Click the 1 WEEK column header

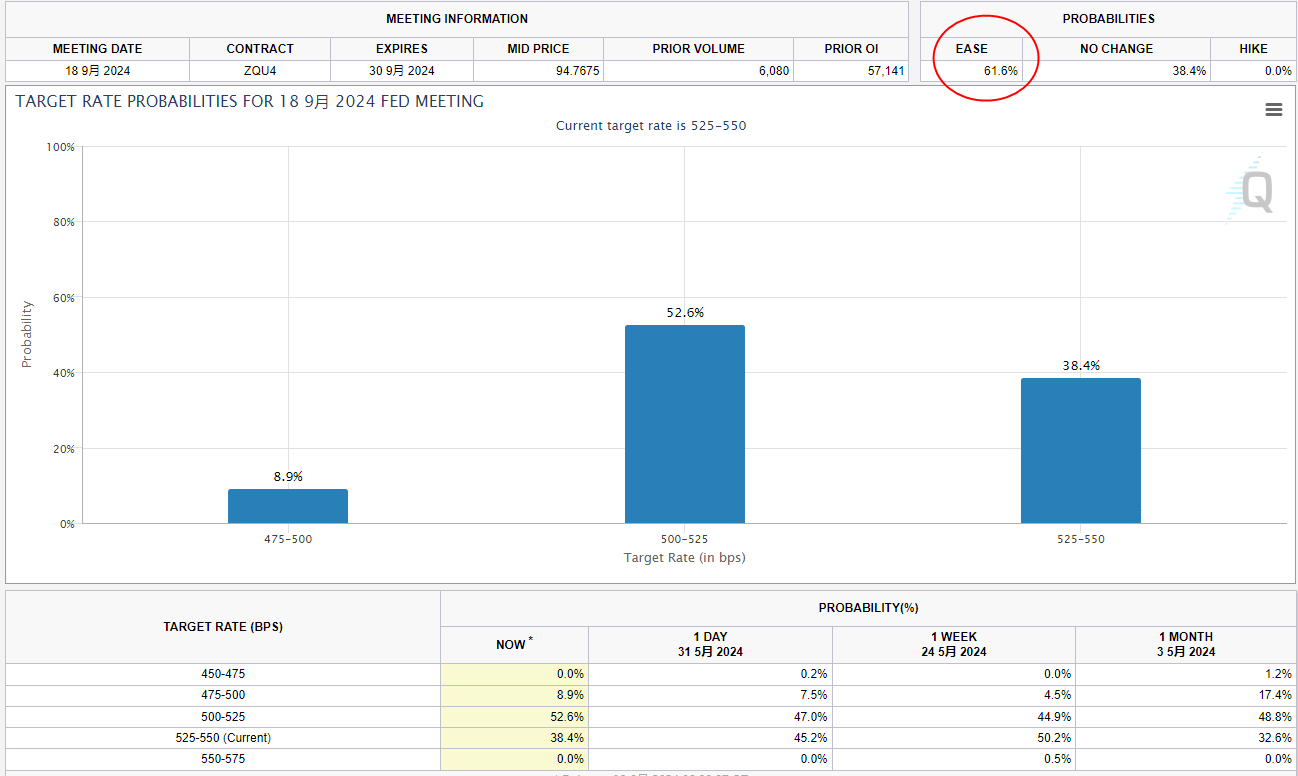[x=953, y=644]
